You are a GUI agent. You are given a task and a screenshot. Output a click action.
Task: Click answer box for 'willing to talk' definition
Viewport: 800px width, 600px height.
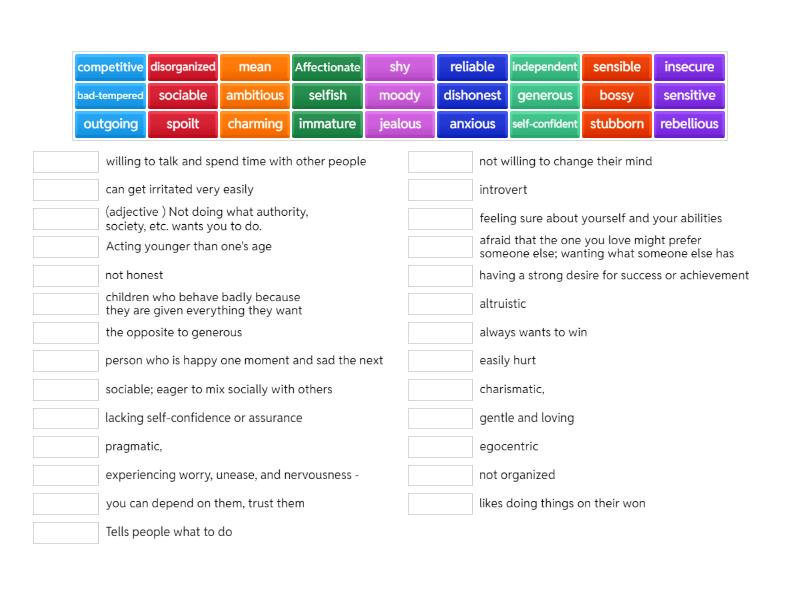tap(66, 162)
